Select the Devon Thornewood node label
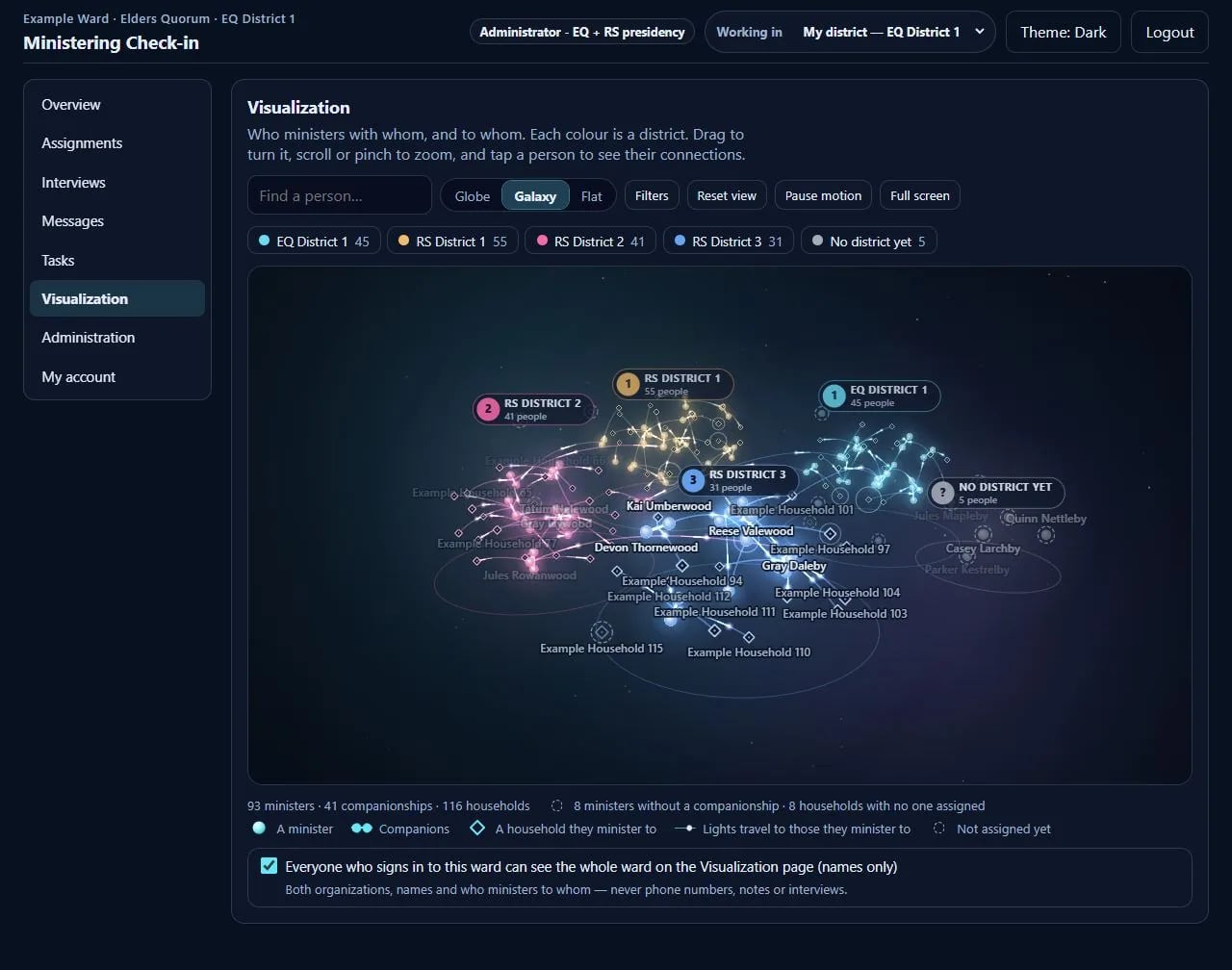This screenshot has width=1232, height=970. (646, 548)
